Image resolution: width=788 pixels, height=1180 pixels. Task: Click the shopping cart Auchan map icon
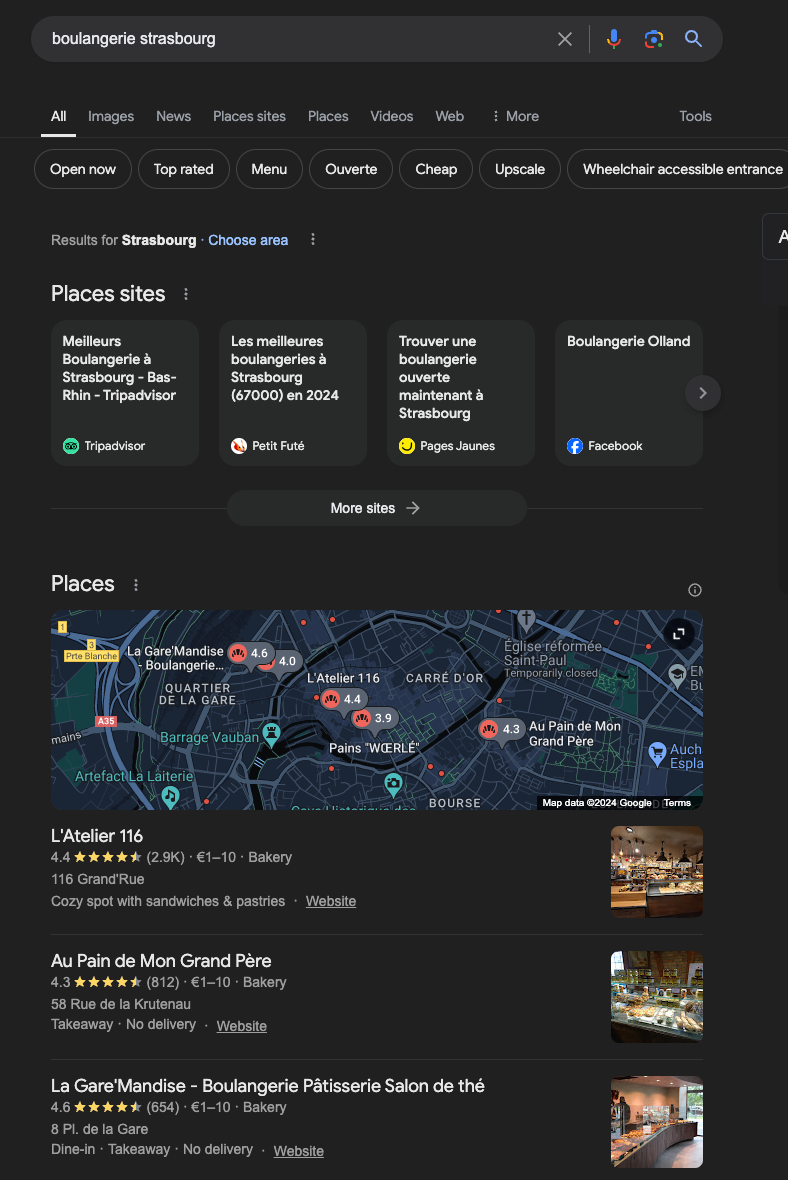point(657,751)
